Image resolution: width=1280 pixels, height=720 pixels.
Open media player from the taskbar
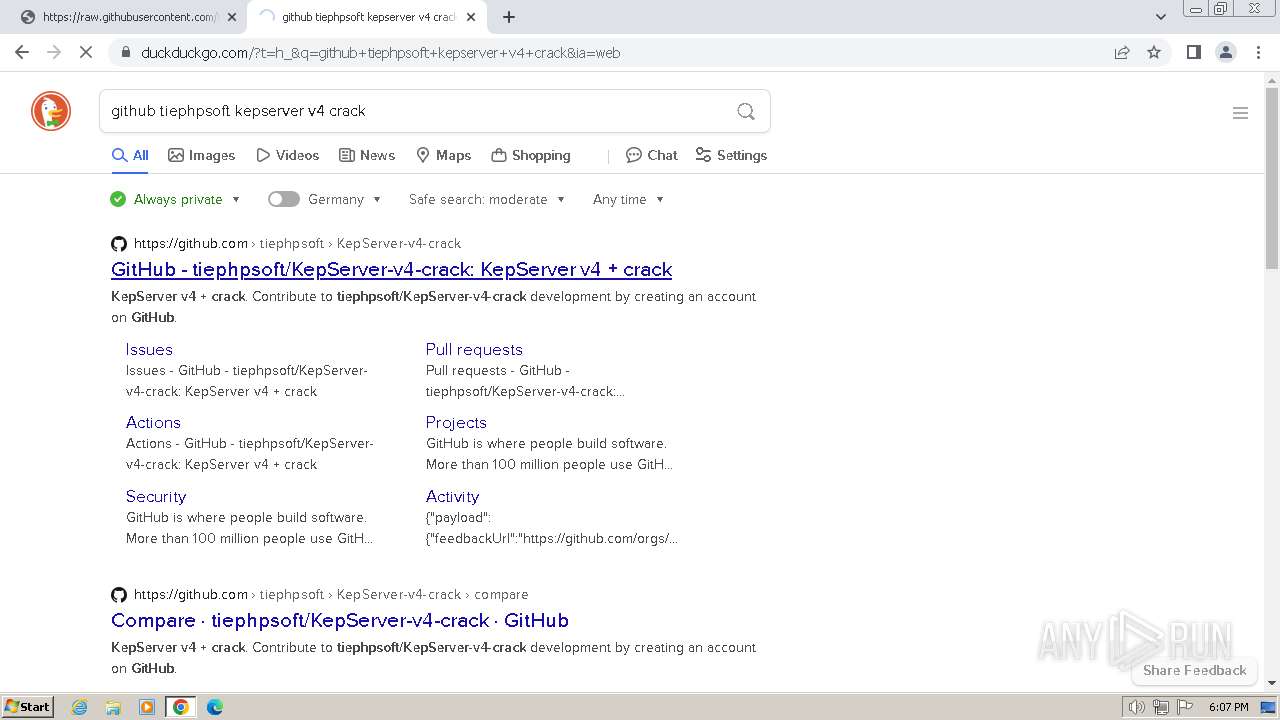147,707
